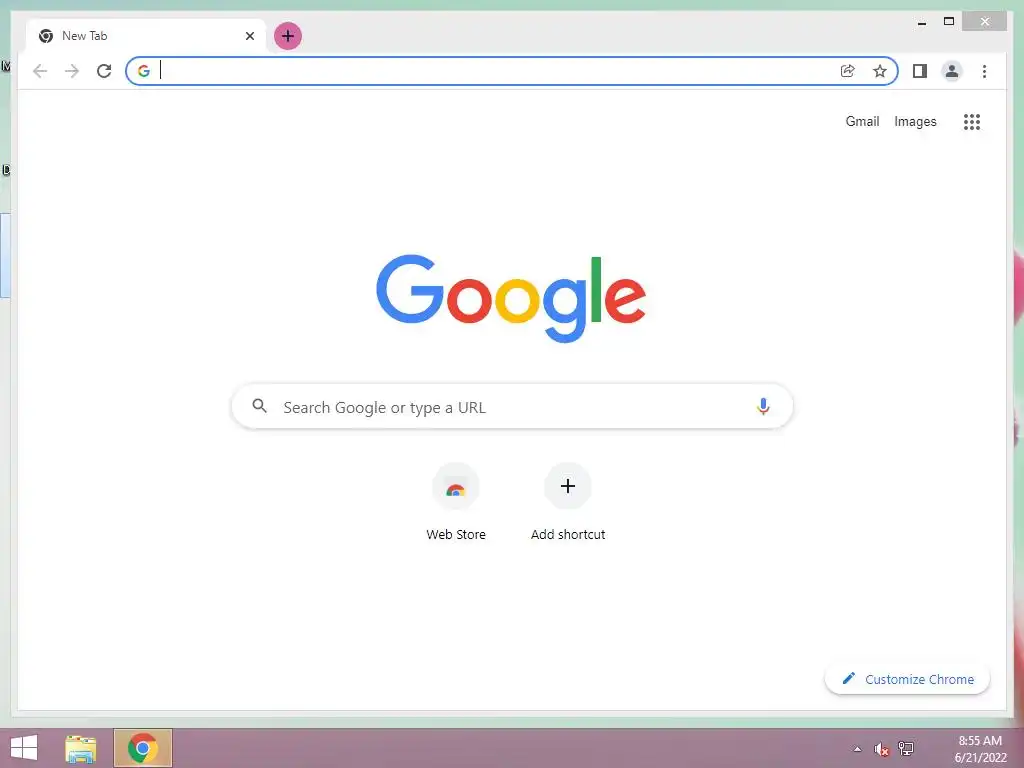Open the Chrome three-dot menu
The width and height of the screenshot is (1024, 768).
tap(984, 71)
